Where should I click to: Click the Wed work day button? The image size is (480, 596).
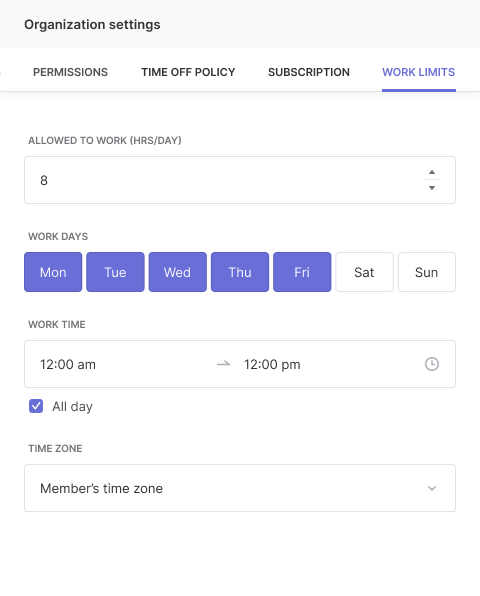tap(177, 272)
